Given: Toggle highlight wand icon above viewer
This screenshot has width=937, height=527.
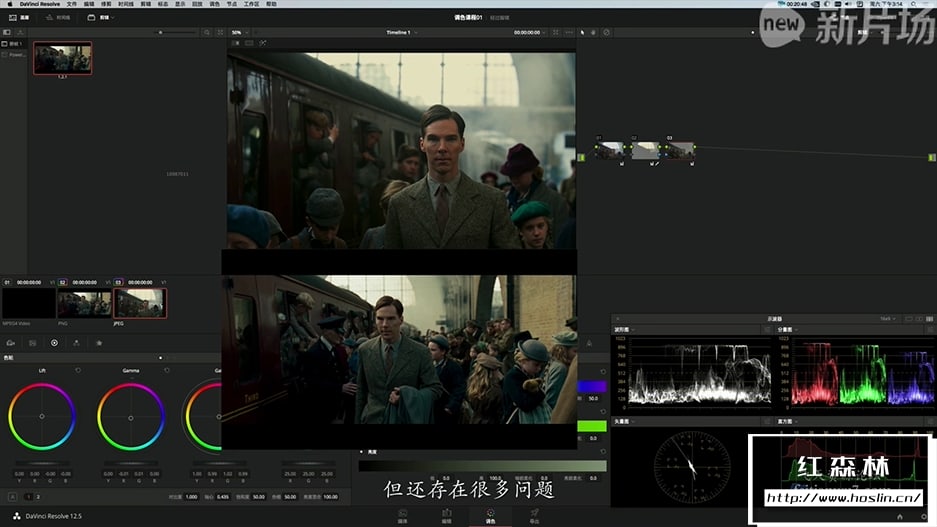Looking at the screenshot, I should [x=263, y=43].
